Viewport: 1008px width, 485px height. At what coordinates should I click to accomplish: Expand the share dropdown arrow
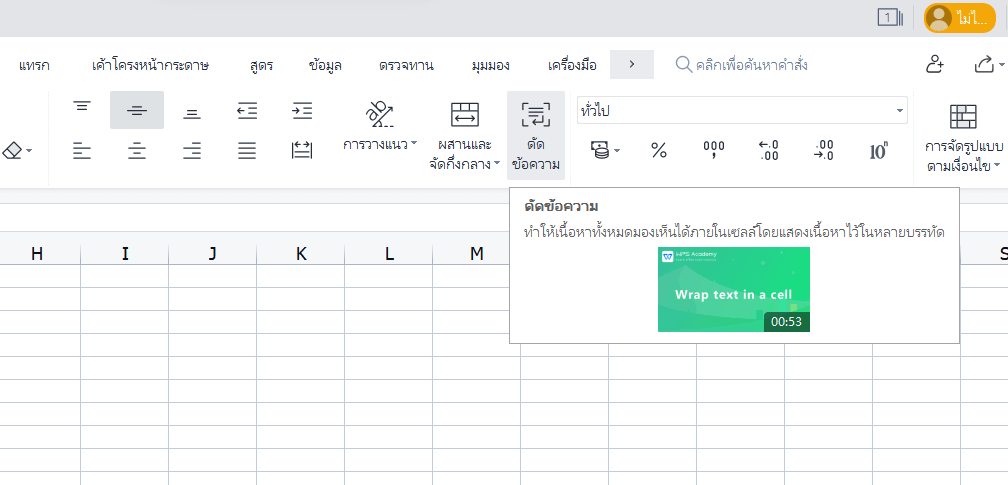1002,65
